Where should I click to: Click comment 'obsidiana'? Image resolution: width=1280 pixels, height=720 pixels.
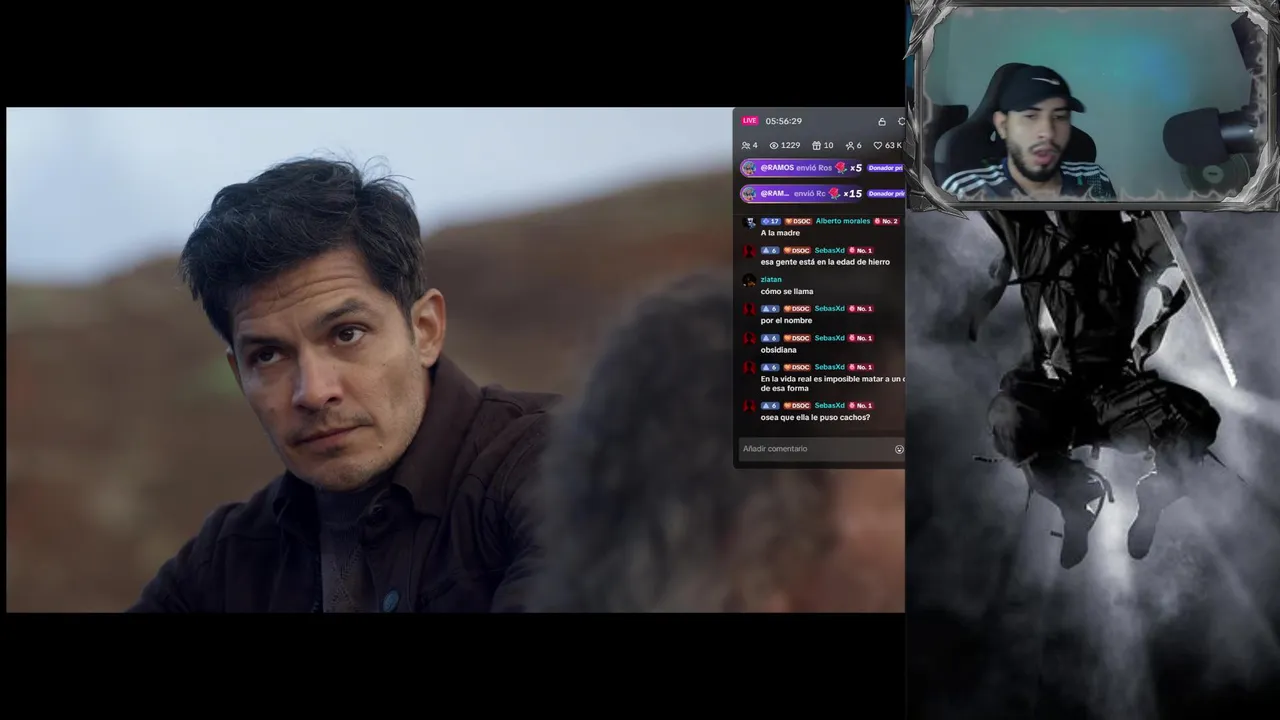tap(779, 350)
